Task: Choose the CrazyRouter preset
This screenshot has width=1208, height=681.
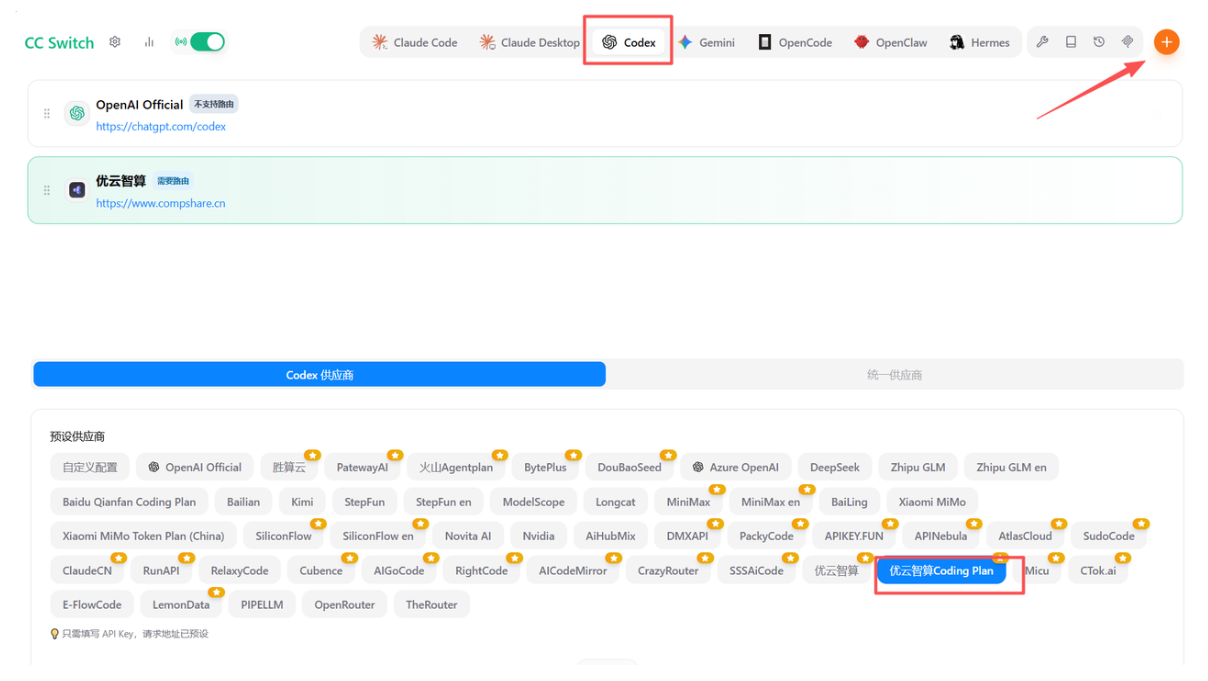Action: (x=668, y=571)
